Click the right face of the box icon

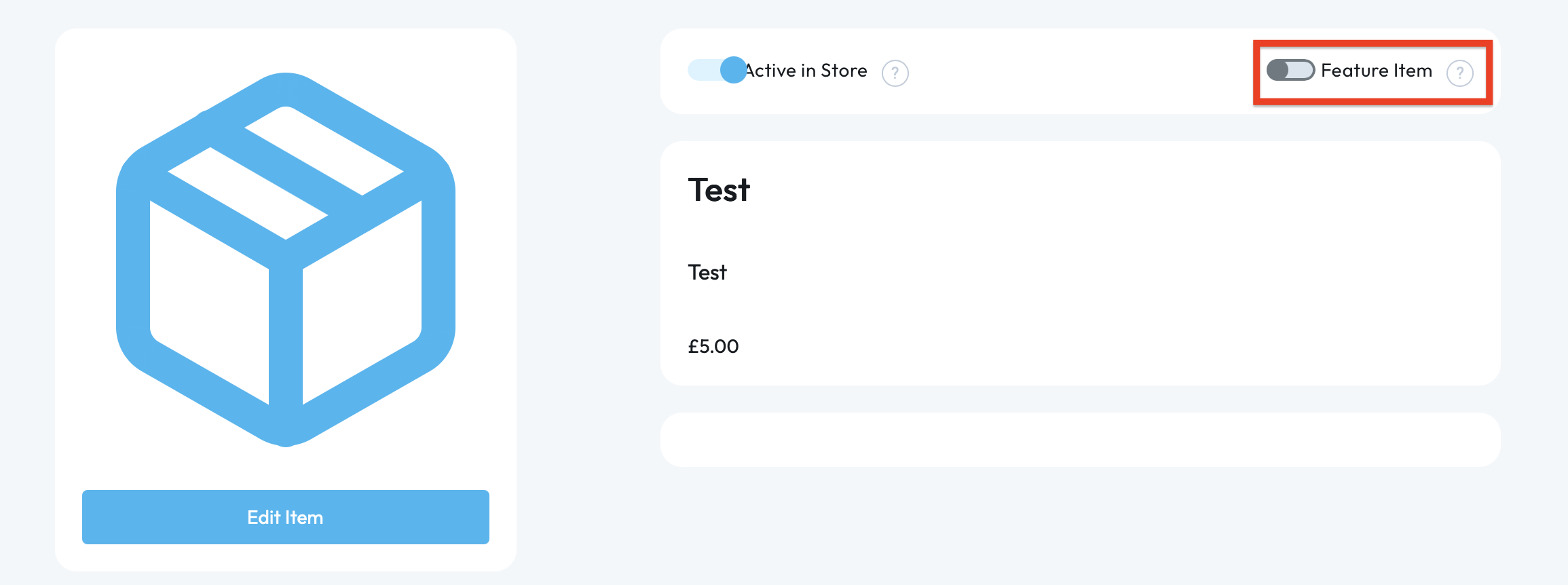click(363, 299)
